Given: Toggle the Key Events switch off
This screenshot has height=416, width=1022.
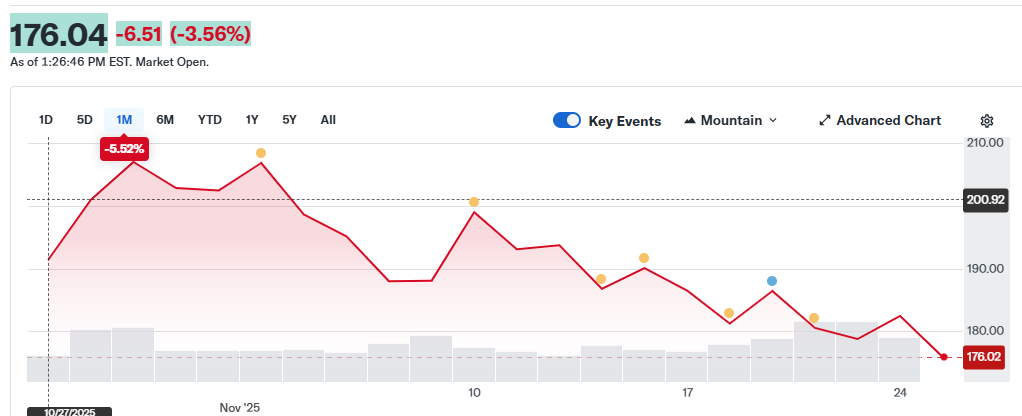Looking at the screenshot, I should coord(567,121).
